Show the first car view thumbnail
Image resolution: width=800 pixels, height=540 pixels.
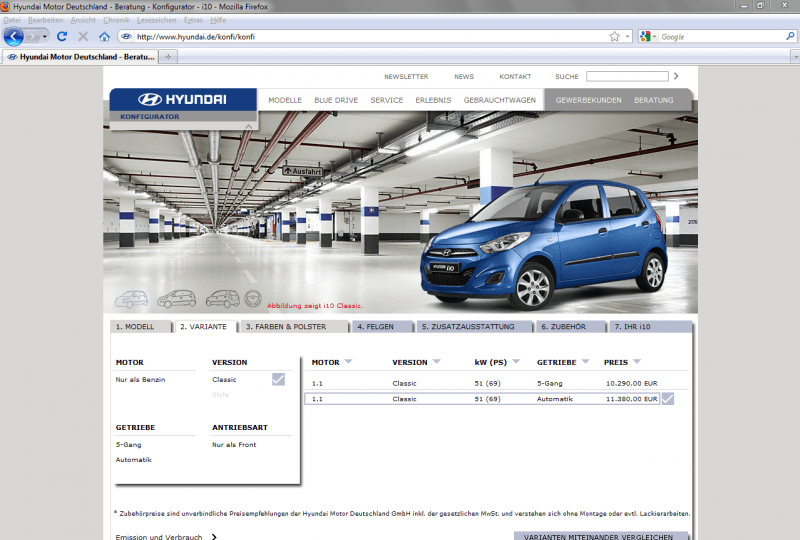click(131, 299)
